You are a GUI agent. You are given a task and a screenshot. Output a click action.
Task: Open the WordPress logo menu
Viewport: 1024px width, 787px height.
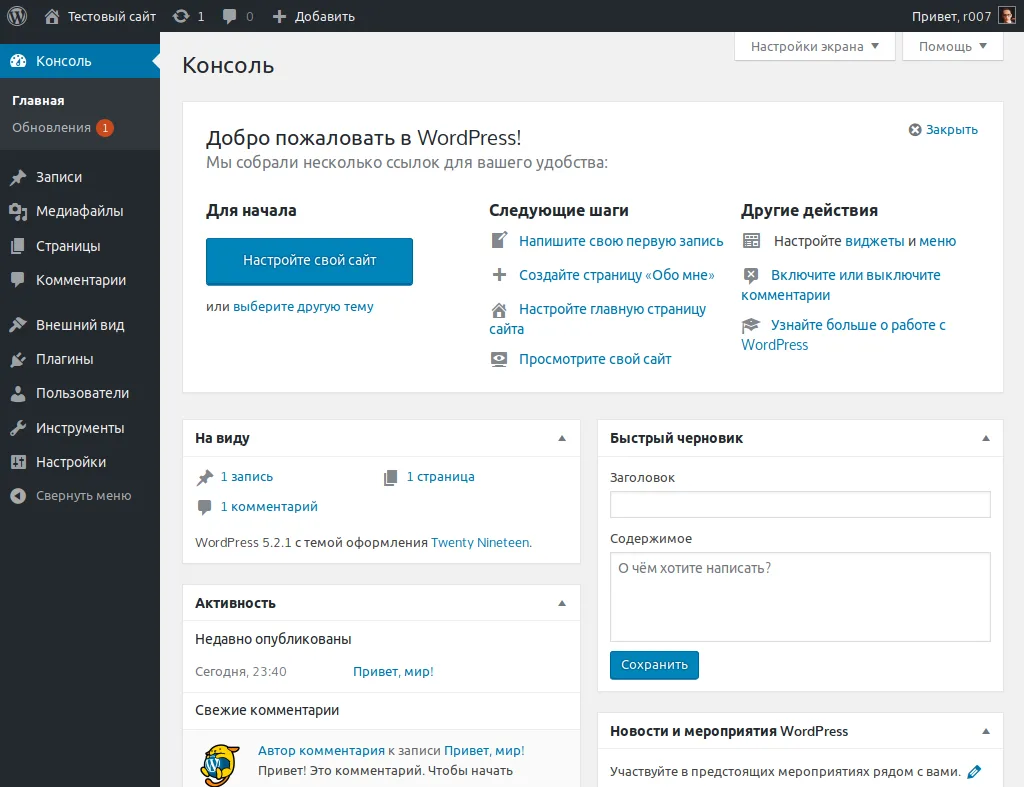17,16
